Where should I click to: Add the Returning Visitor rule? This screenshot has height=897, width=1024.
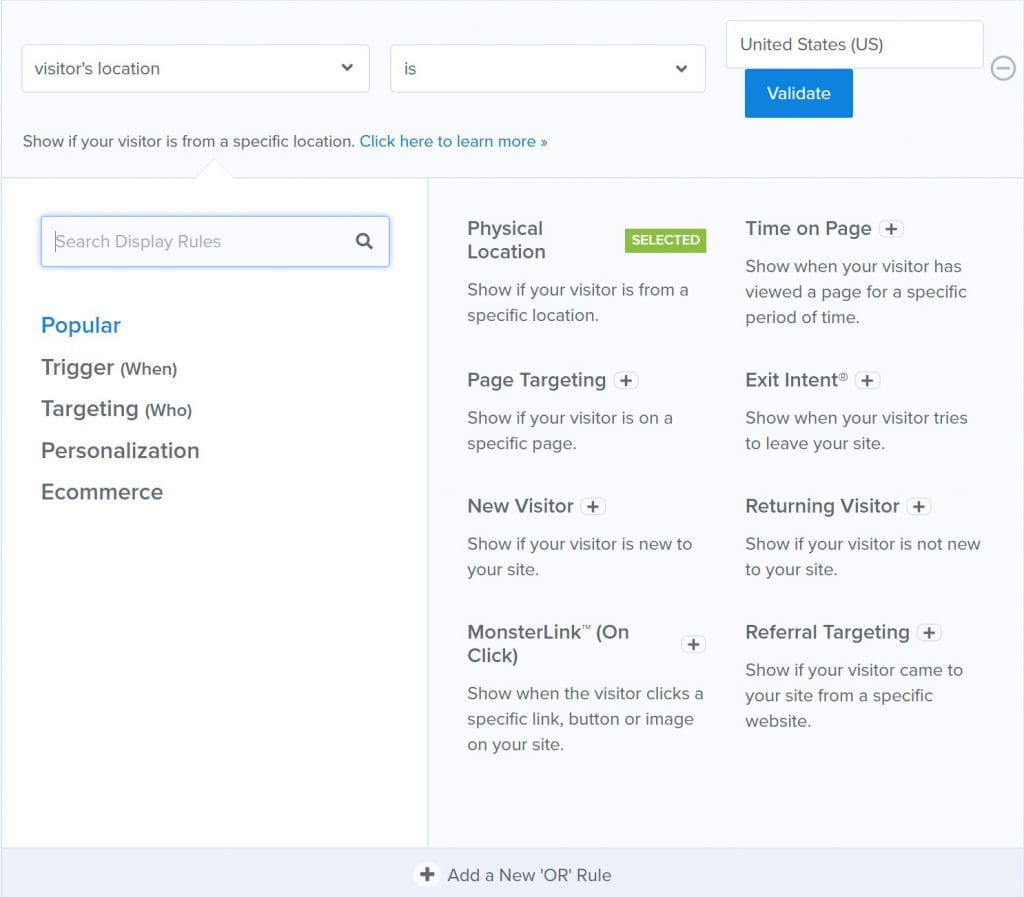pyautogui.click(x=919, y=506)
